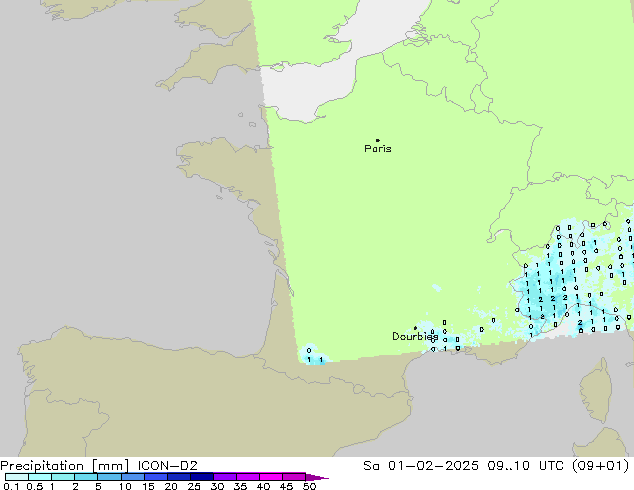
Task: Select the 0.5–1 mm legend color
Action: coord(40,477)
